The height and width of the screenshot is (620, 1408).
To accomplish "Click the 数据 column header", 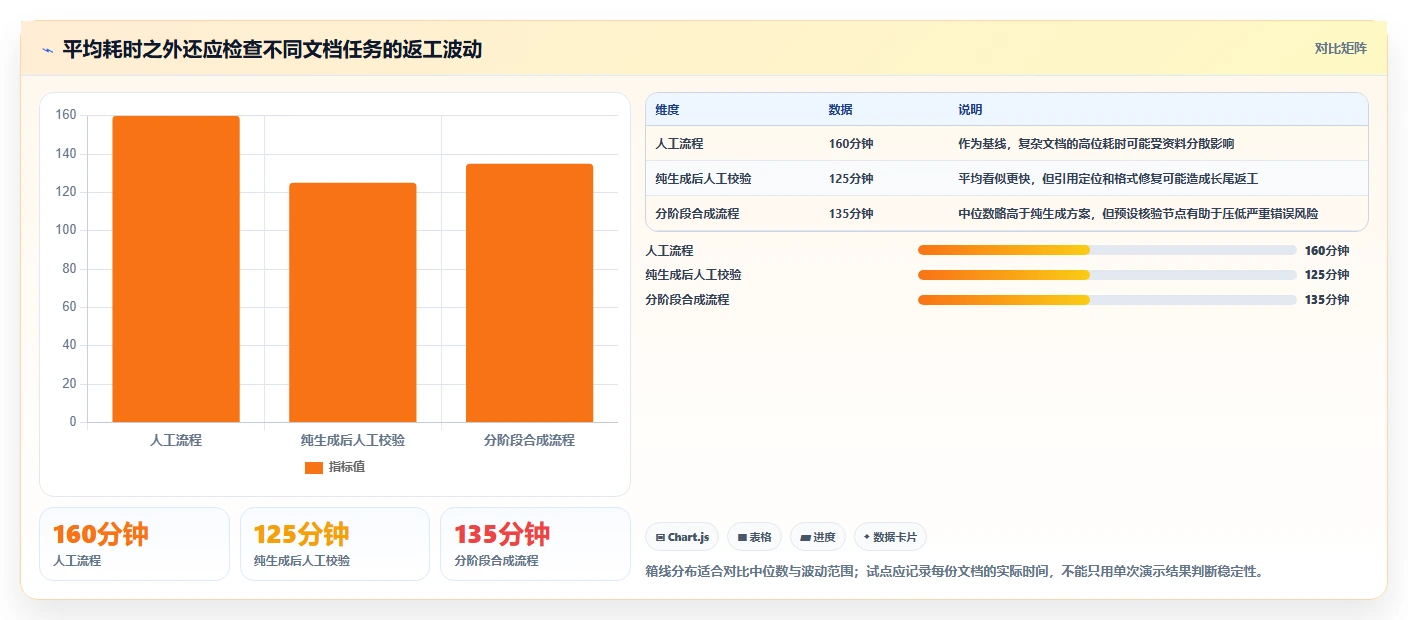I will pos(840,110).
